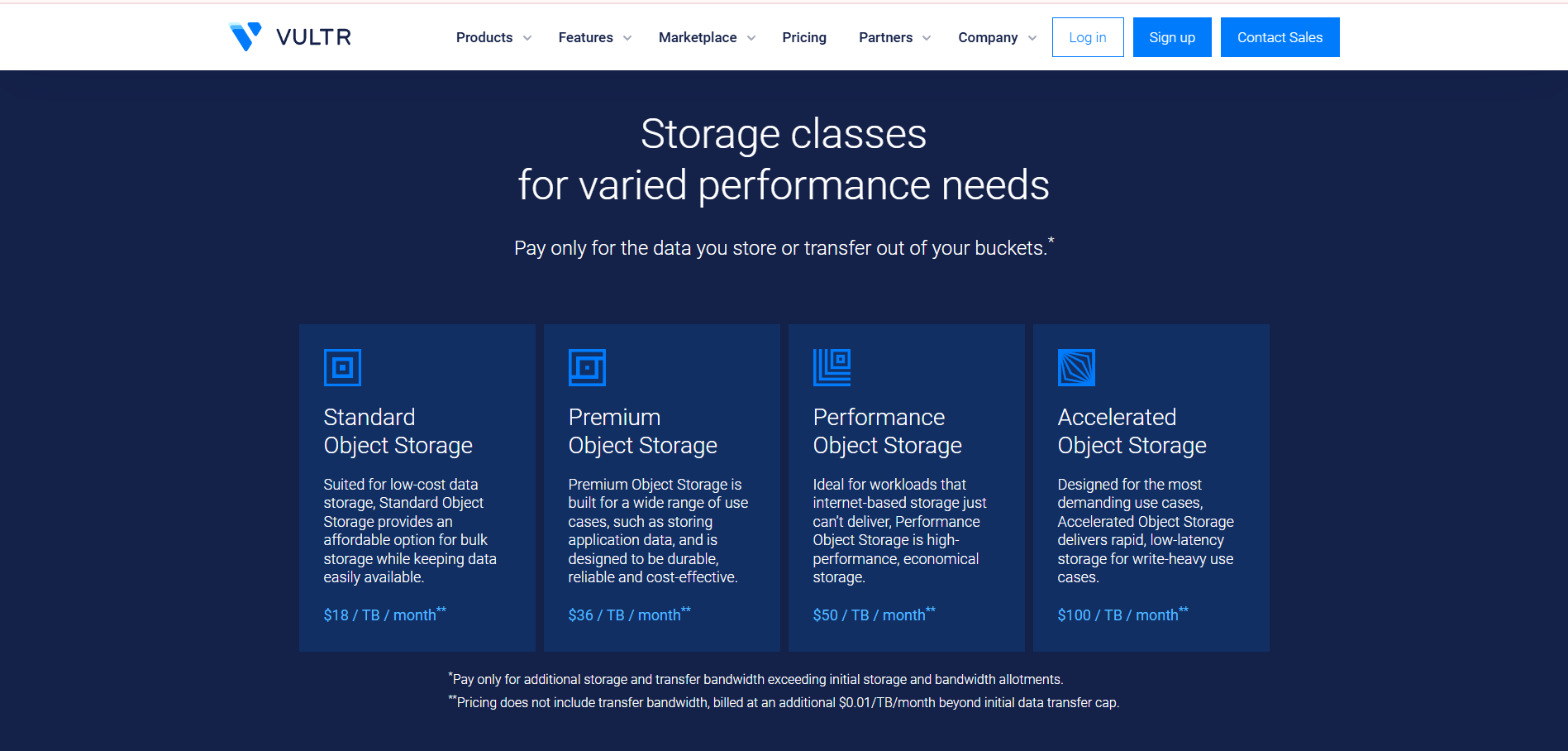
Task: Open the Company dropdown chevron
Action: [1032, 38]
